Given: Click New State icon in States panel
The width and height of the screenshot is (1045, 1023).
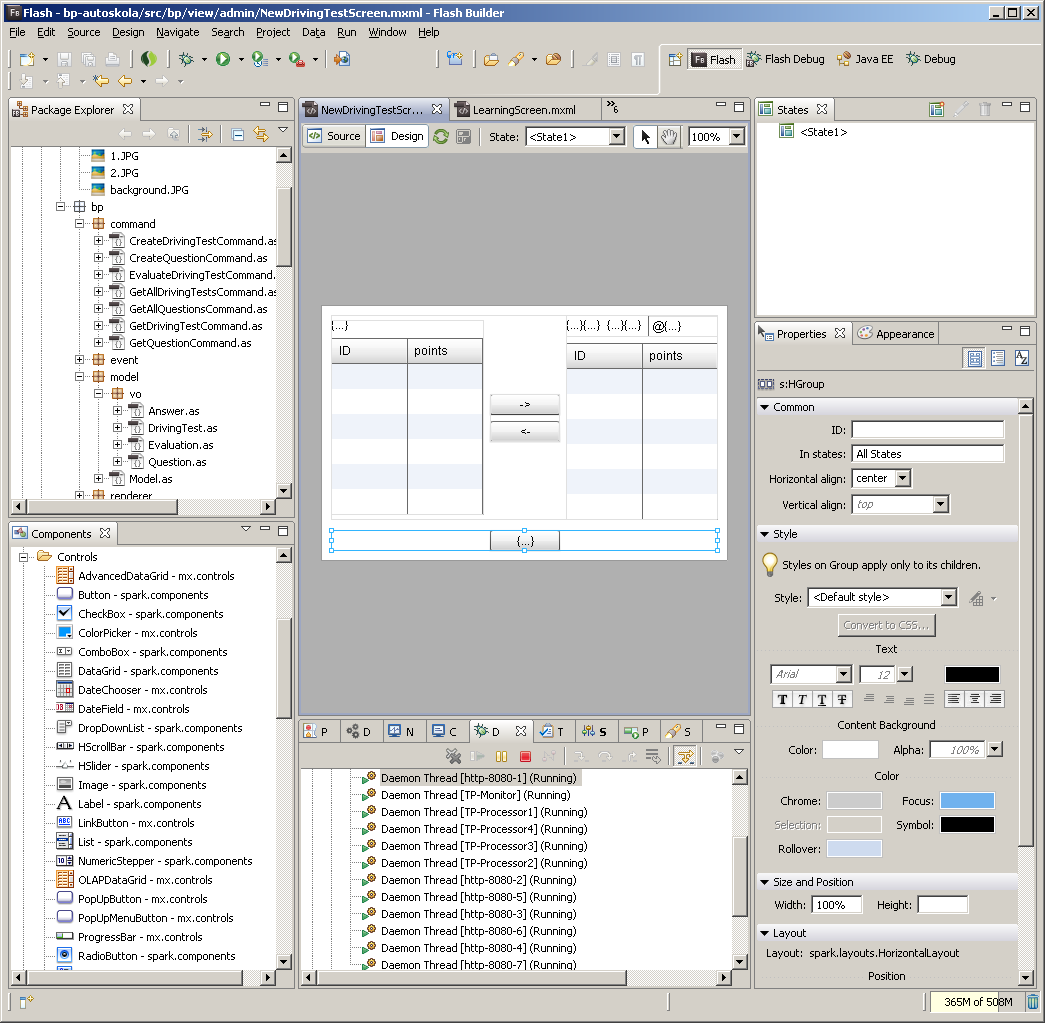Looking at the screenshot, I should click(936, 109).
